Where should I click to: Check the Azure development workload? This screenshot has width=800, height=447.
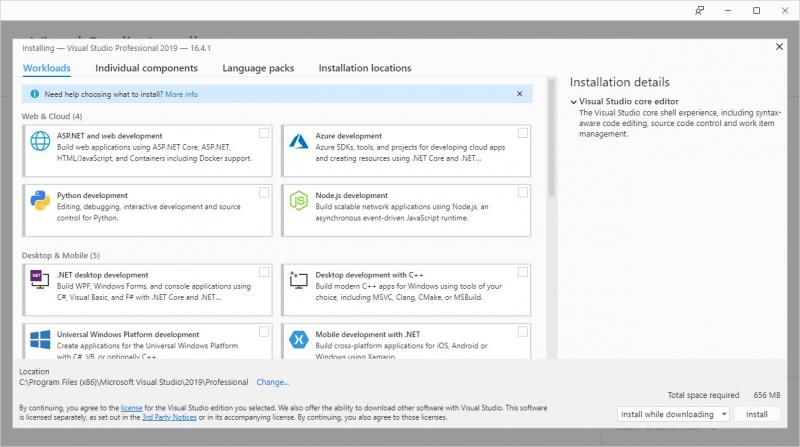(522, 133)
